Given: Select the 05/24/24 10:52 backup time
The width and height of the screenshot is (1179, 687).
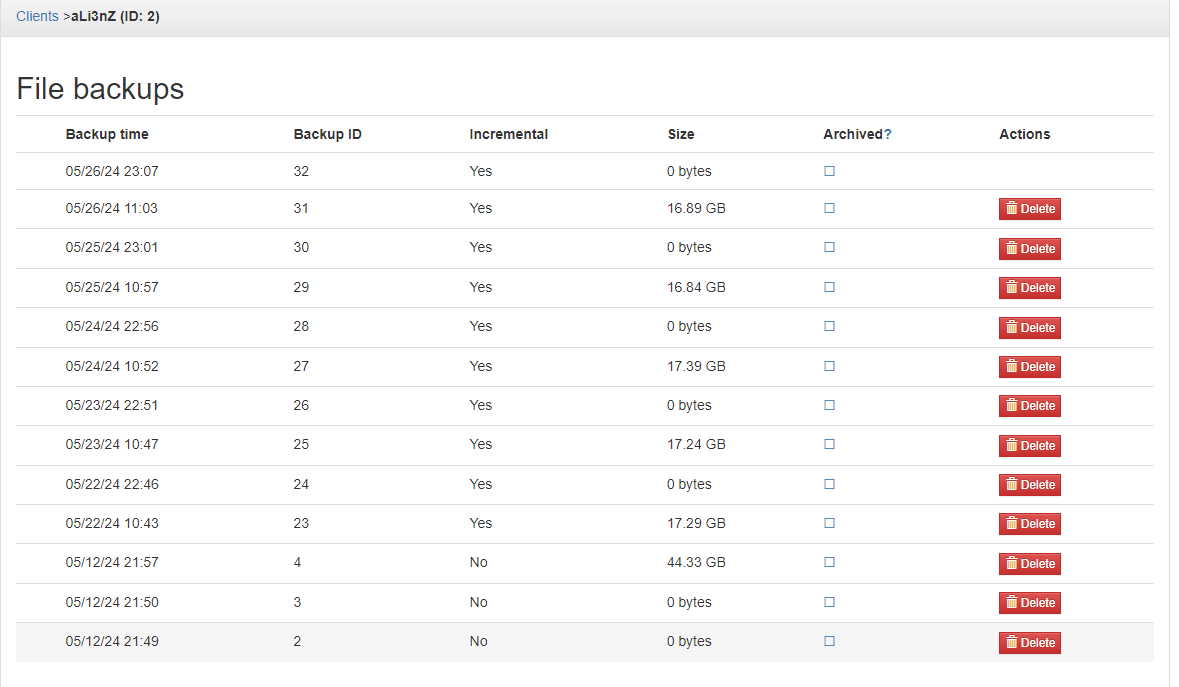Looking at the screenshot, I should click(112, 366).
